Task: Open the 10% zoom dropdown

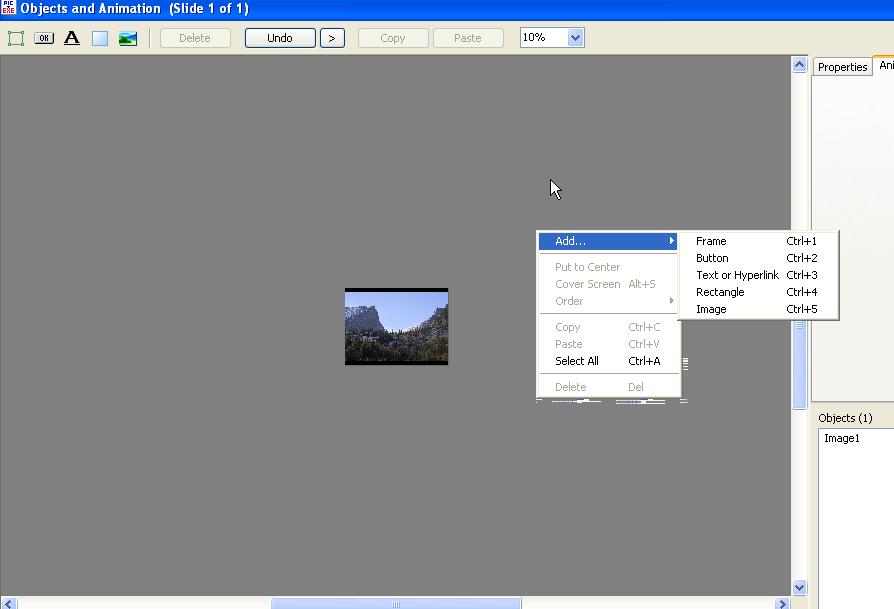Action: (575, 38)
